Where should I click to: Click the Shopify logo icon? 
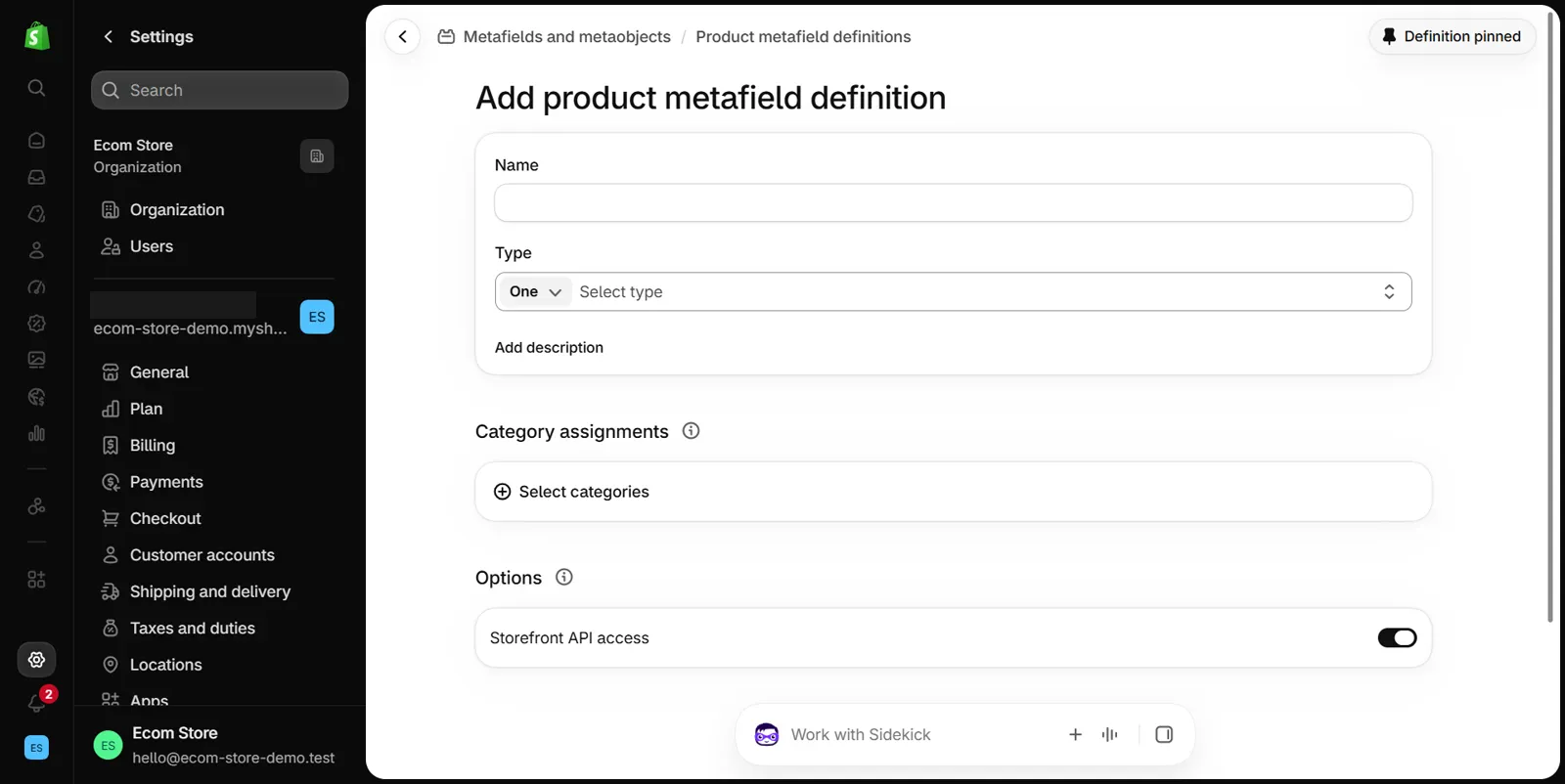pos(36,36)
